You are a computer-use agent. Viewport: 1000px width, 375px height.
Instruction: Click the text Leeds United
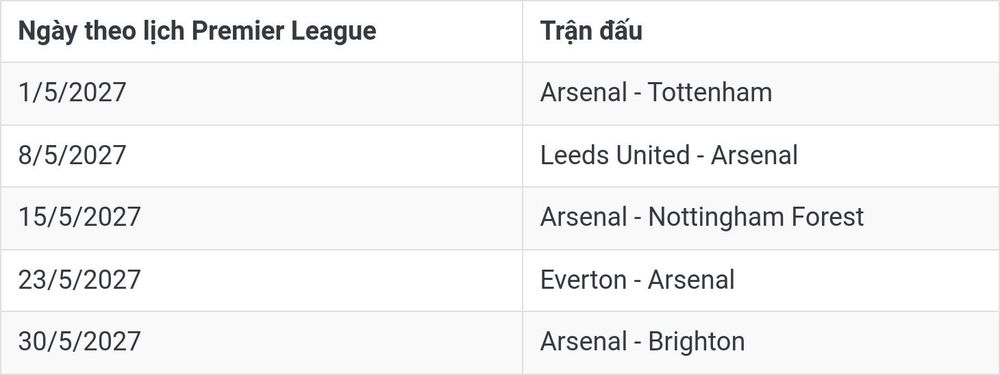pos(615,156)
